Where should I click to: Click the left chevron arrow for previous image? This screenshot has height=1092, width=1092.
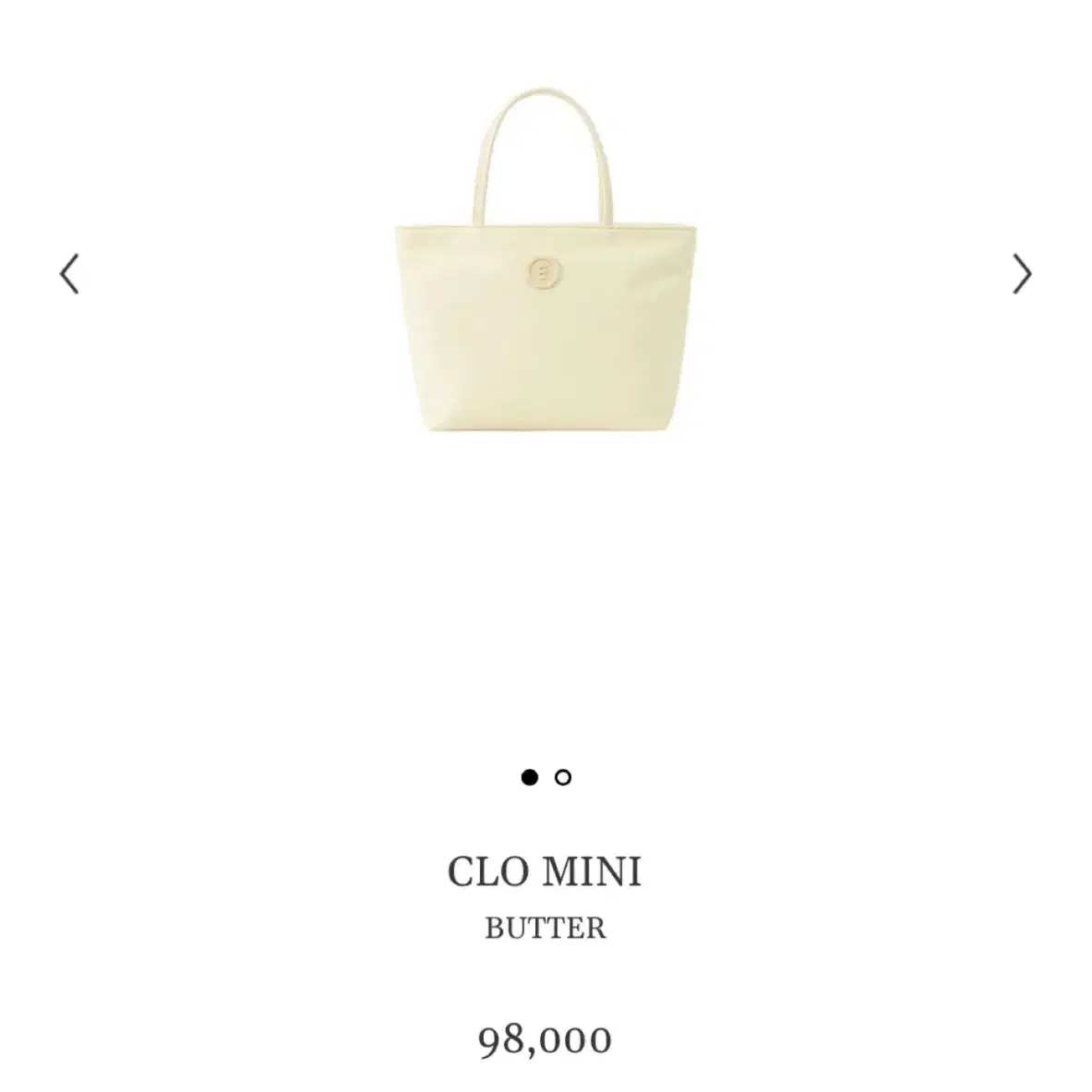click(69, 274)
